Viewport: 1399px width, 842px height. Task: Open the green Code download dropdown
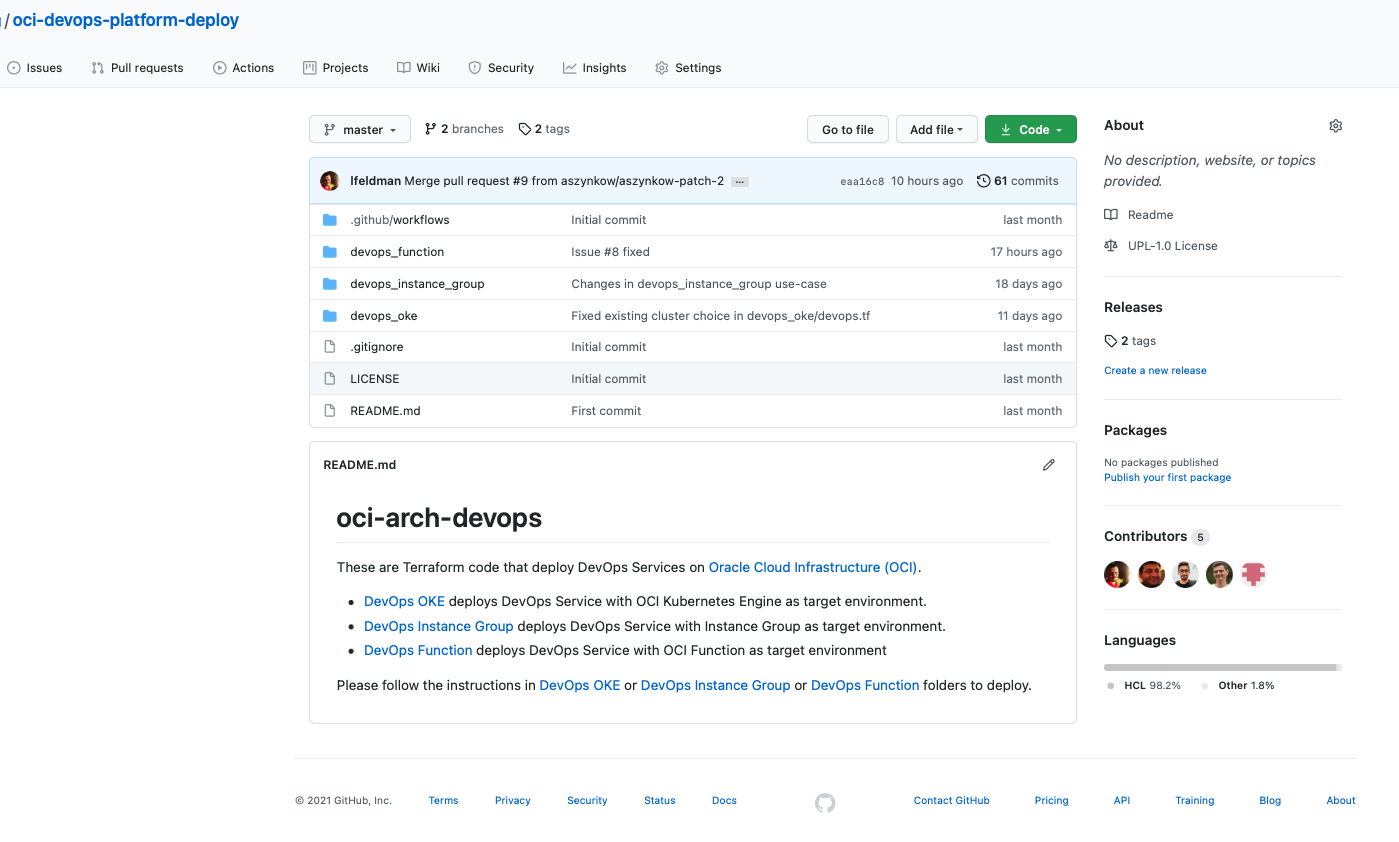tap(1031, 129)
